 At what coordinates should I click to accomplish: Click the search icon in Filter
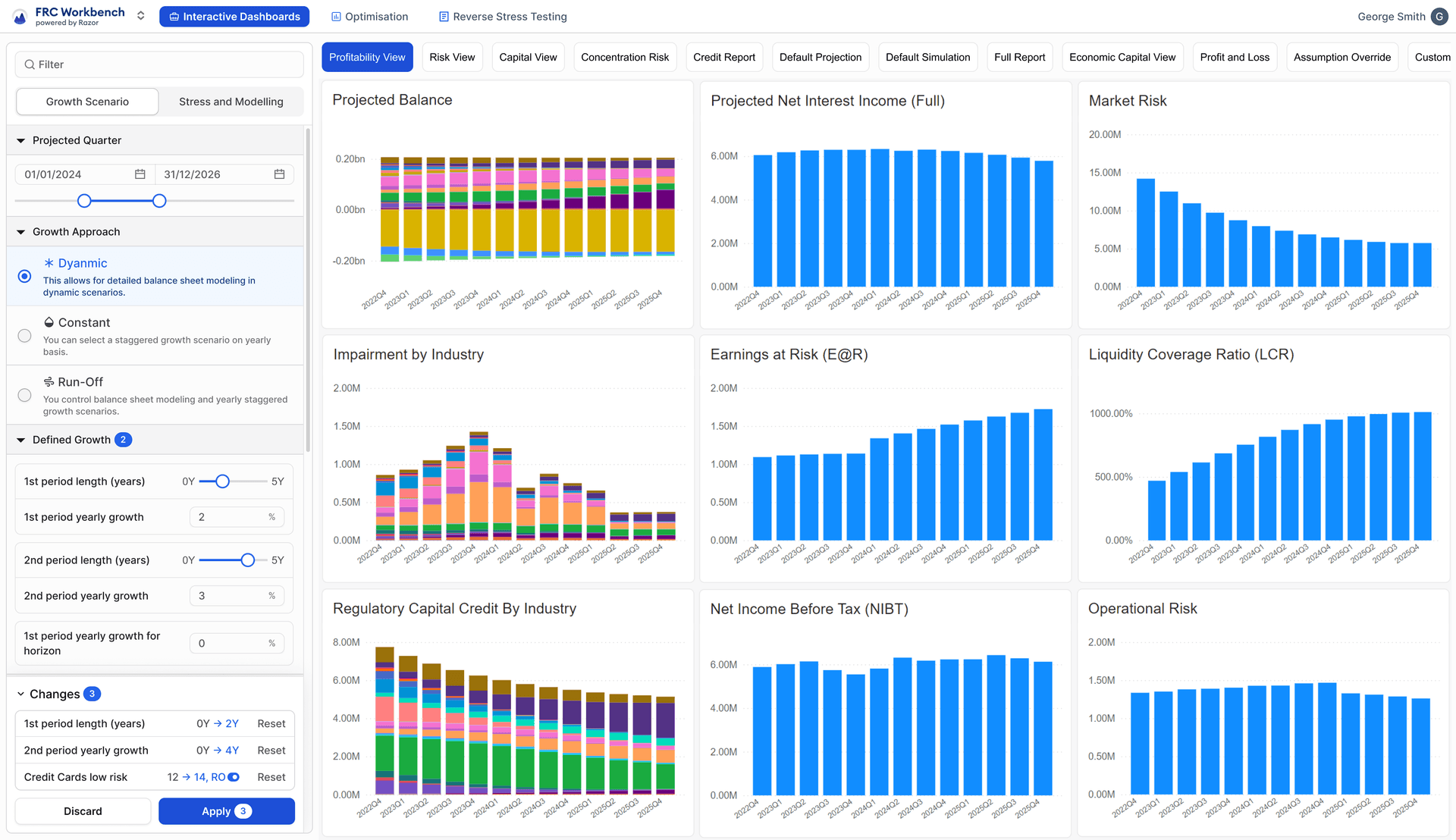click(30, 64)
